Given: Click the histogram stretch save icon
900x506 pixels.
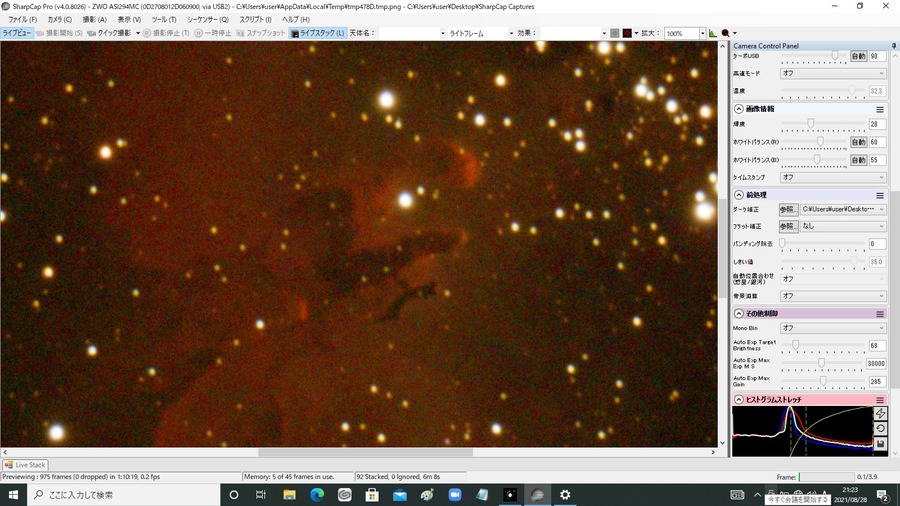Looking at the screenshot, I should [880, 443].
